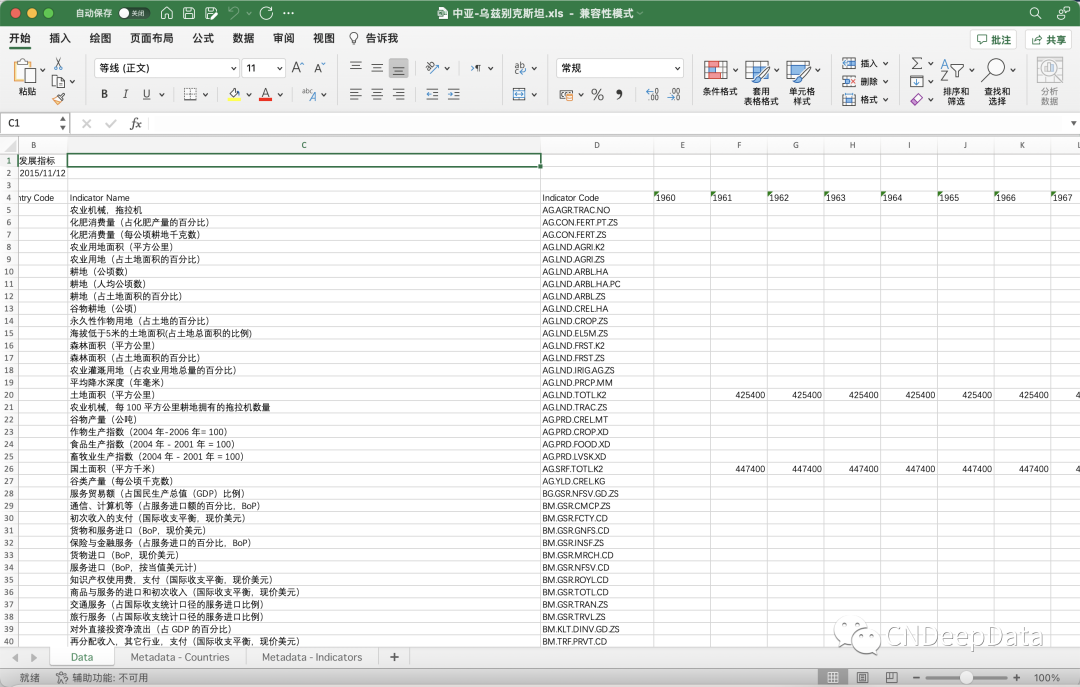Click the AutoSum sigma icon
1080x687 pixels.
coord(916,63)
